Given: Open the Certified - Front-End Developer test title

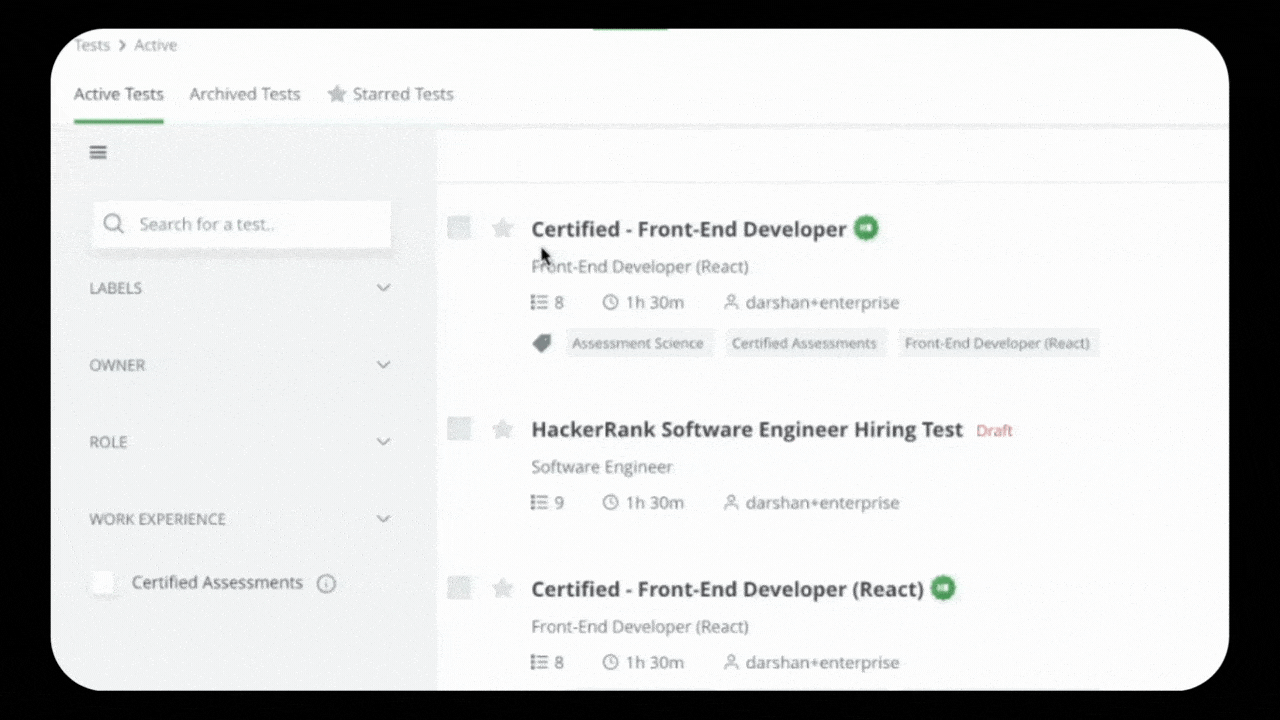Looking at the screenshot, I should coord(689,229).
